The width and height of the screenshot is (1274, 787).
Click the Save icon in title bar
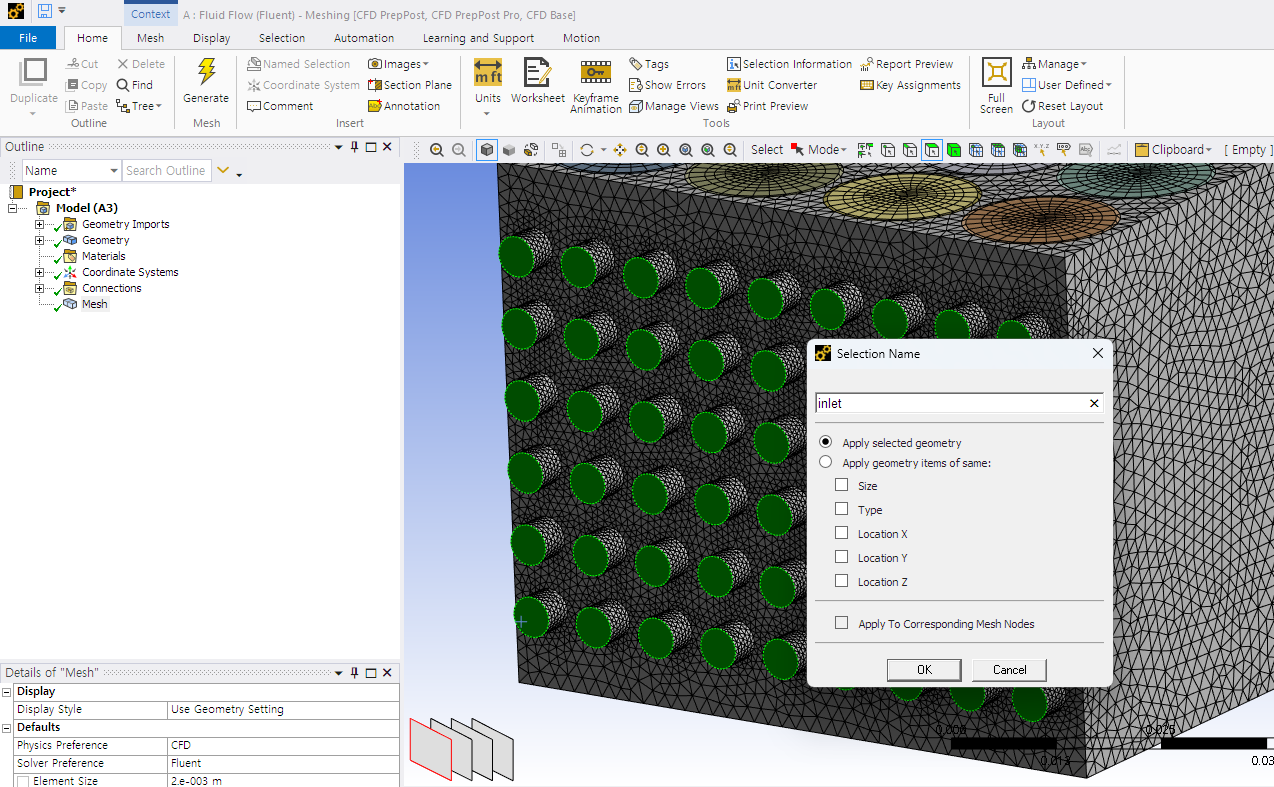[x=45, y=10]
